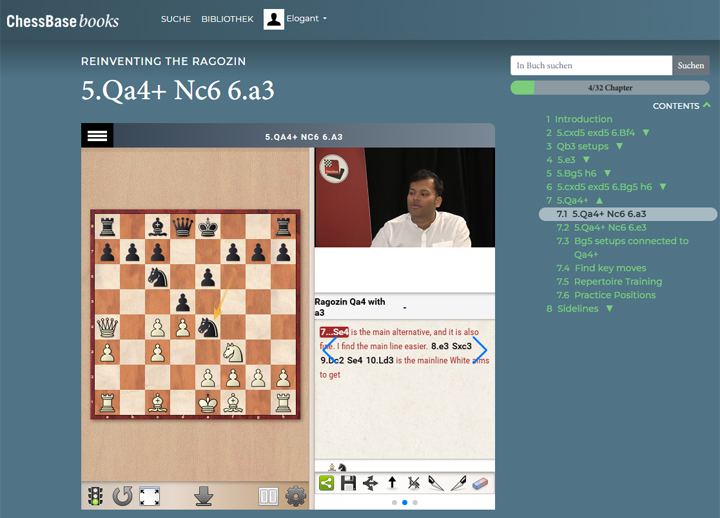
Task: Click the green share icon
Action: tap(326, 483)
